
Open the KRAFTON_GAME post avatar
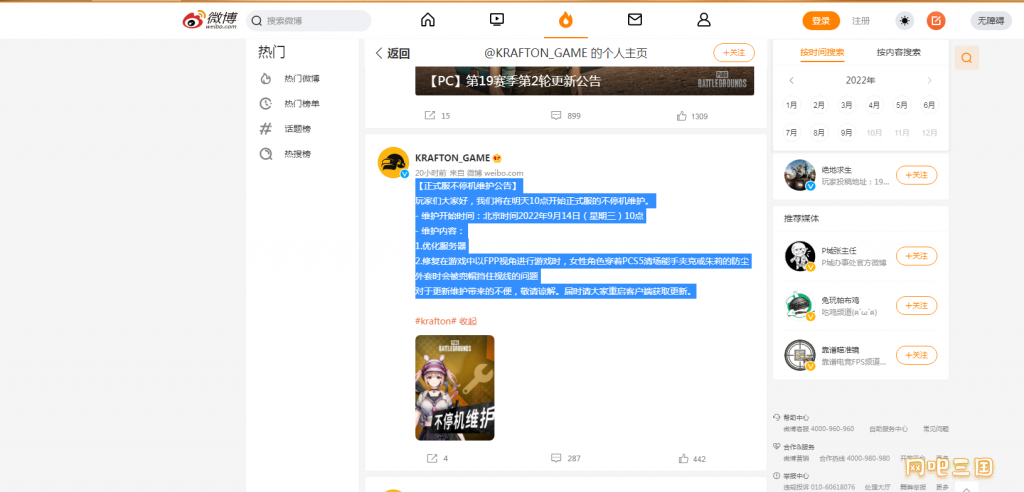pyautogui.click(x=393, y=162)
